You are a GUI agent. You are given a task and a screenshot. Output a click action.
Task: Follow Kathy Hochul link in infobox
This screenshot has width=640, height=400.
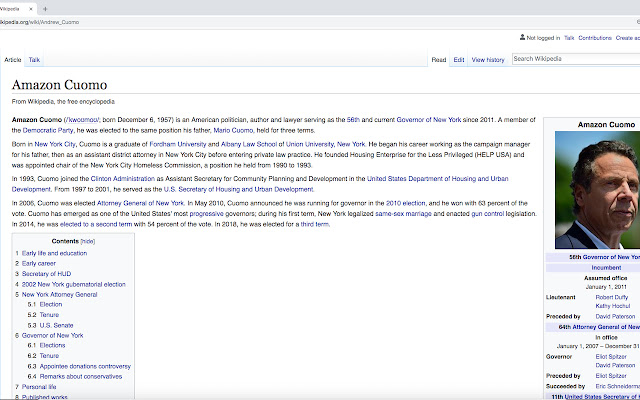click(x=613, y=306)
